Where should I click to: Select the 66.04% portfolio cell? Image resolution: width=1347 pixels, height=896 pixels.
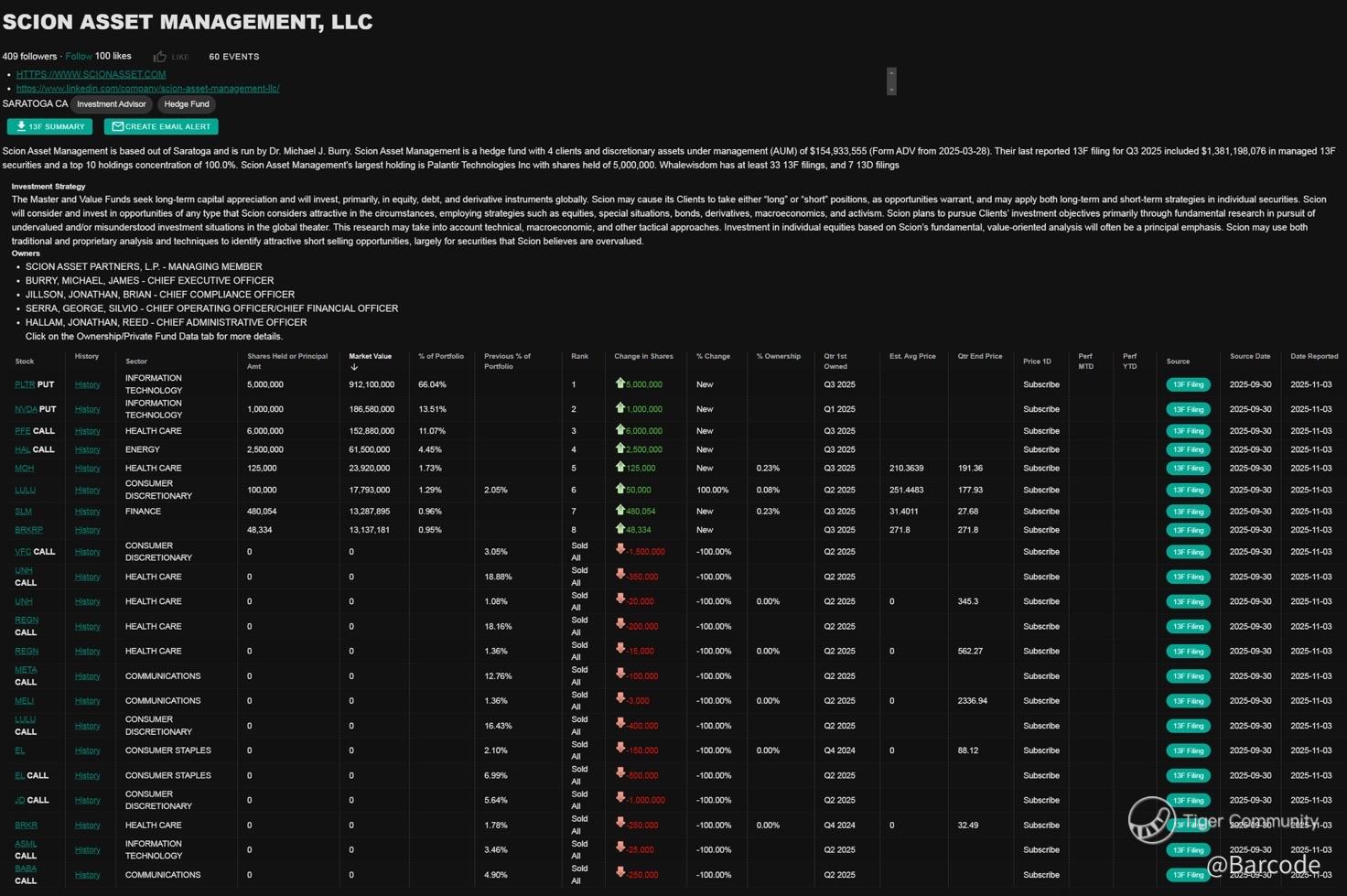pyautogui.click(x=432, y=384)
